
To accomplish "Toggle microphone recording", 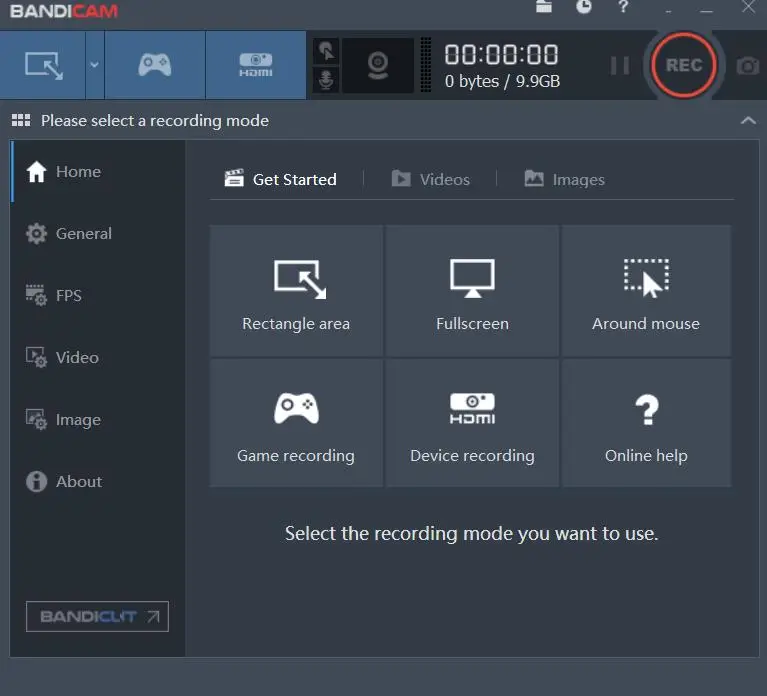I will coord(327,80).
